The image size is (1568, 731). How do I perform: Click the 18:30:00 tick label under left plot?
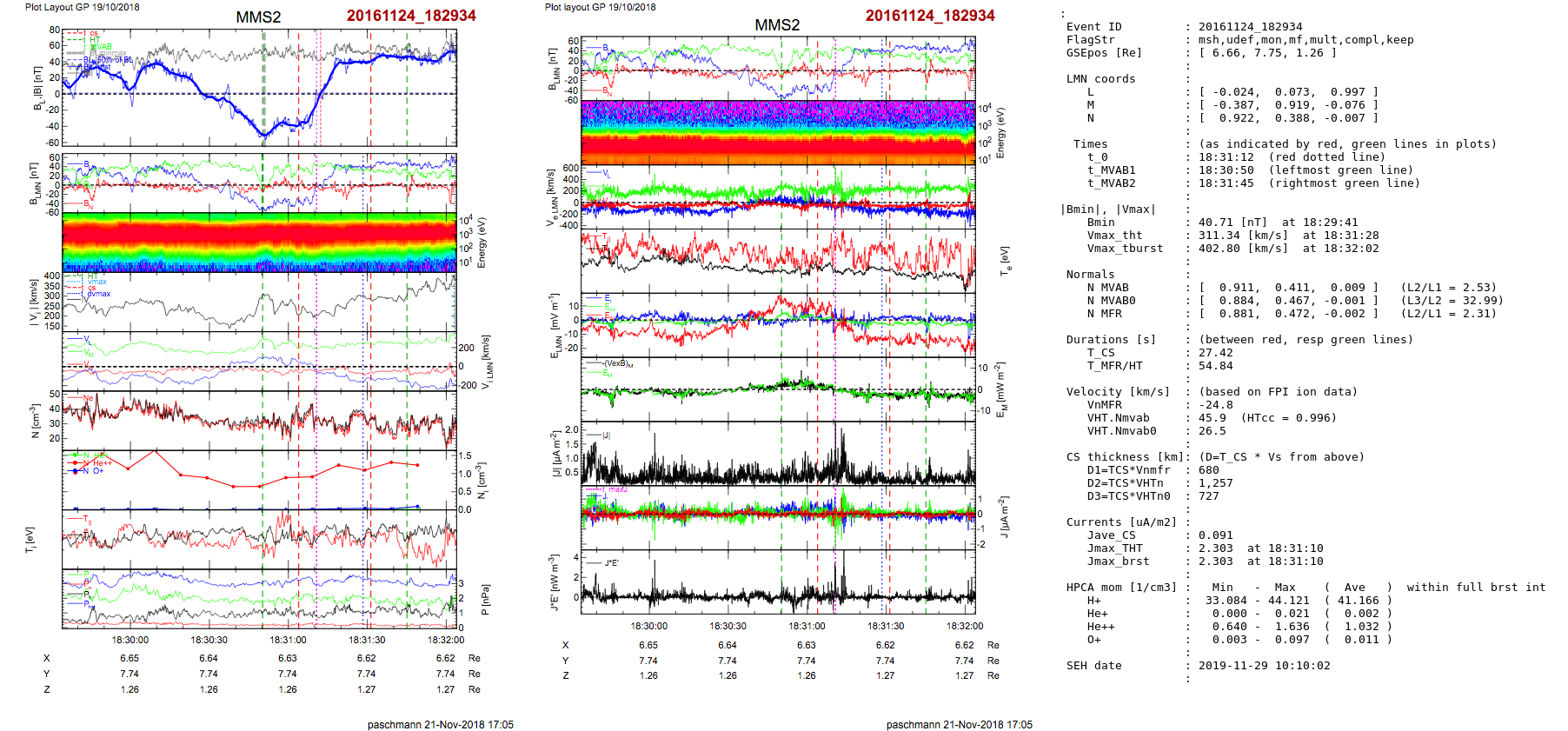[130, 640]
